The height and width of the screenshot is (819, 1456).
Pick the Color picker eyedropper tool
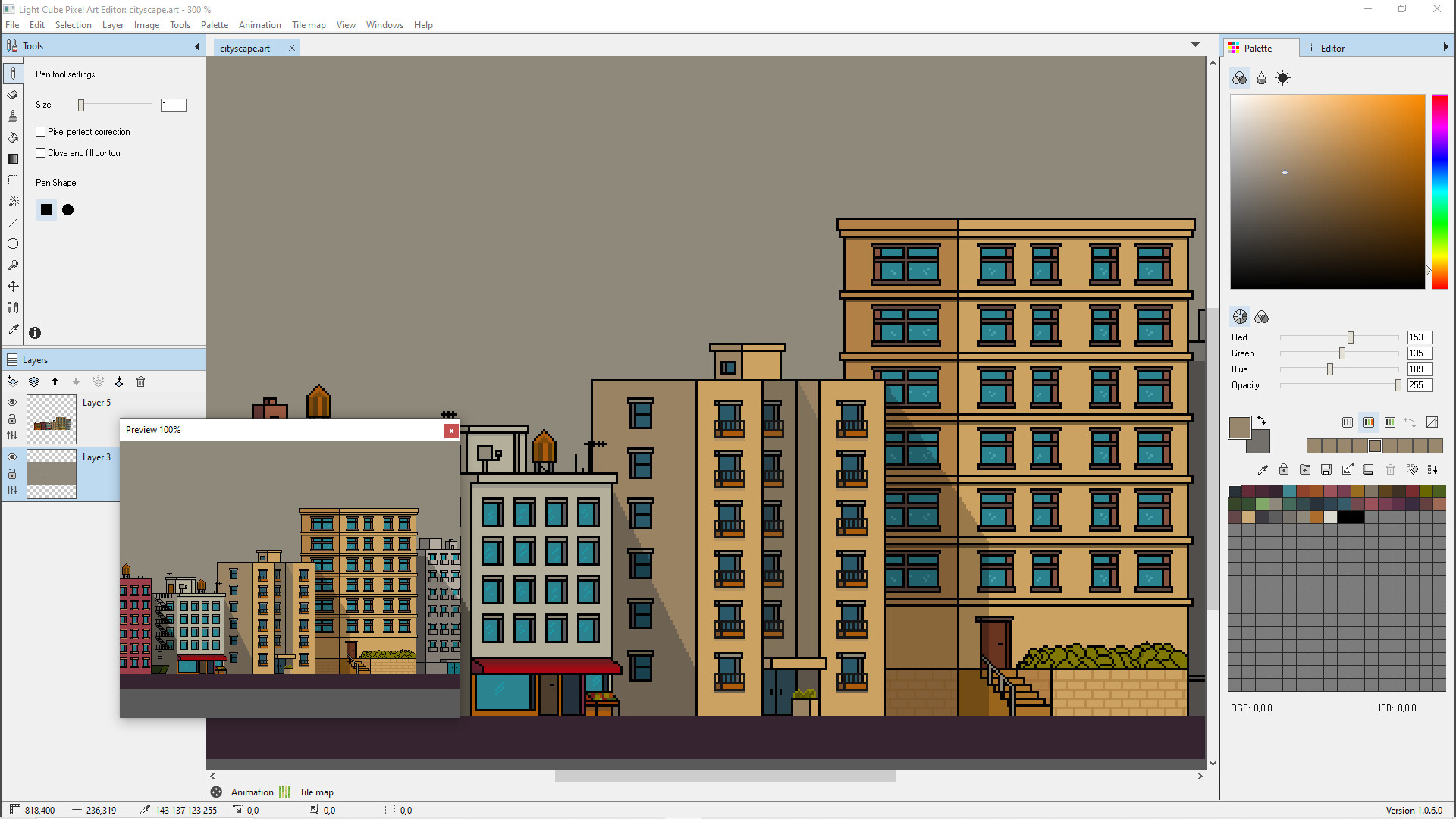point(13,328)
